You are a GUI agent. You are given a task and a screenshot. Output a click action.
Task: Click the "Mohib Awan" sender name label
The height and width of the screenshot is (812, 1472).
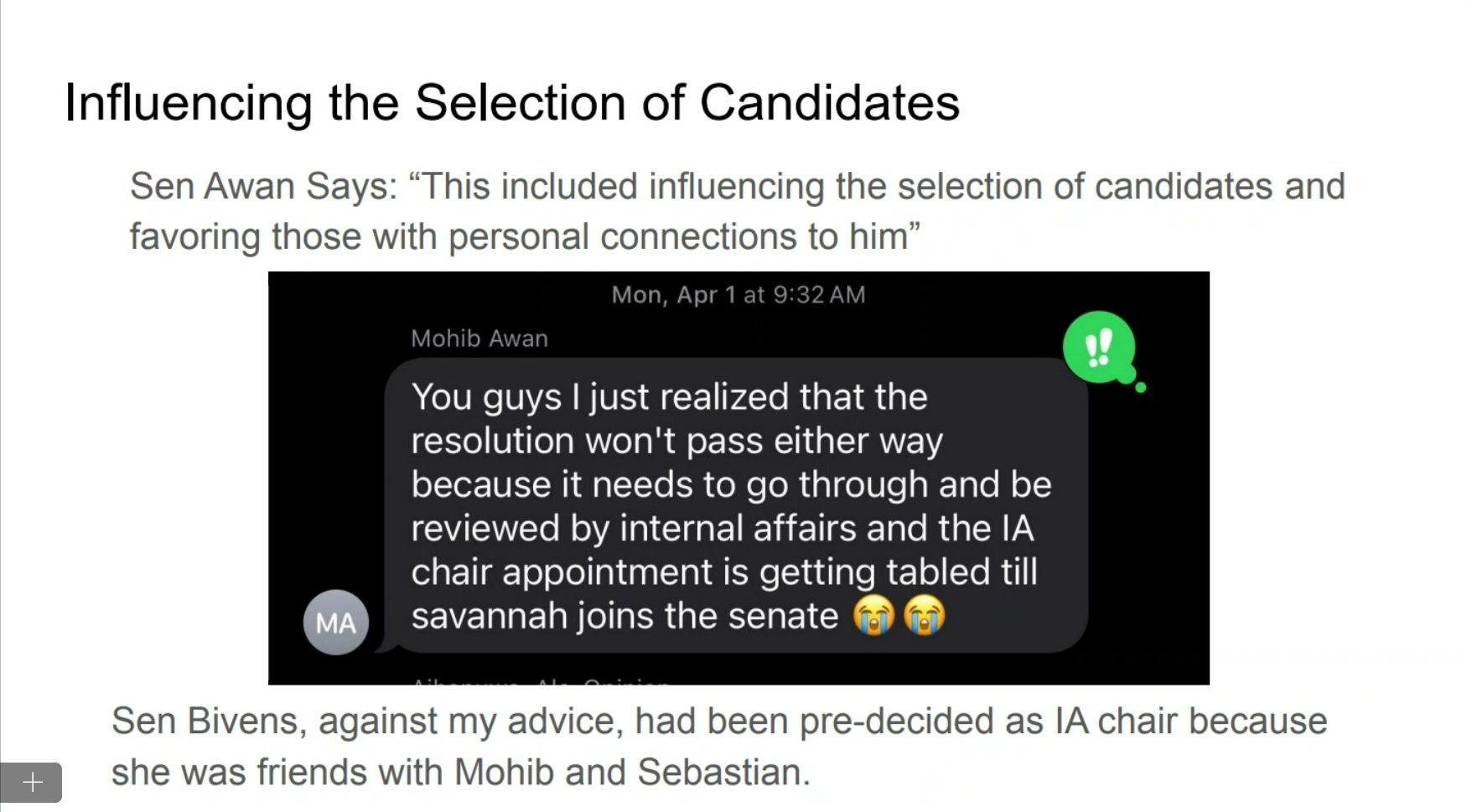point(479,339)
